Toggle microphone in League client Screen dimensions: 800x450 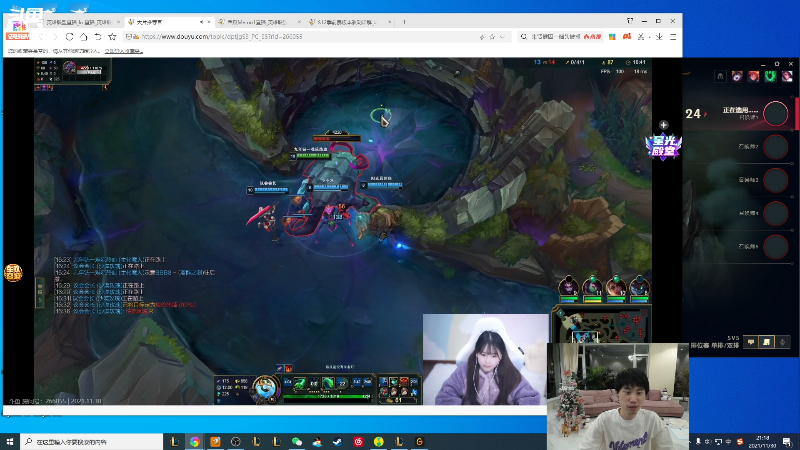point(783,342)
